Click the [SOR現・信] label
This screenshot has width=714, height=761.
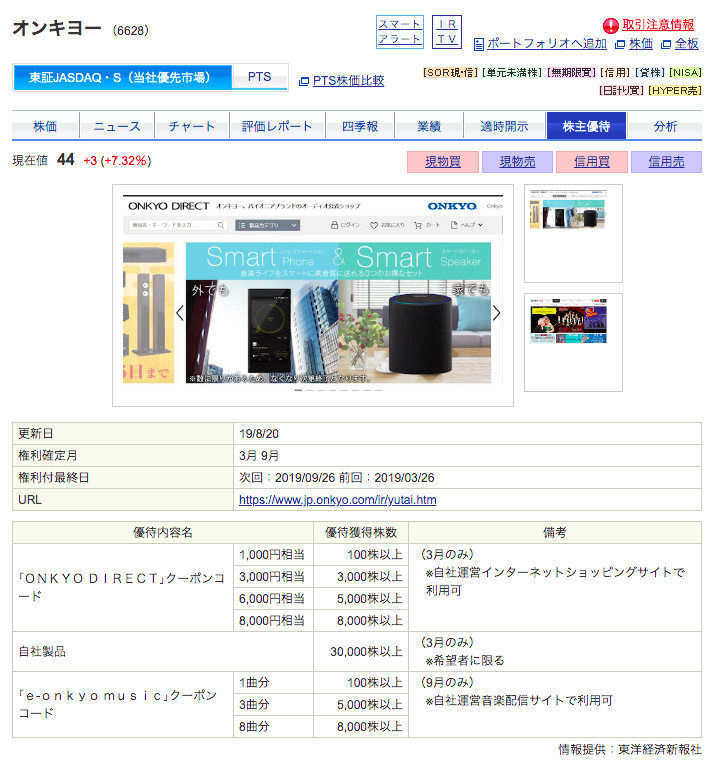(x=450, y=73)
